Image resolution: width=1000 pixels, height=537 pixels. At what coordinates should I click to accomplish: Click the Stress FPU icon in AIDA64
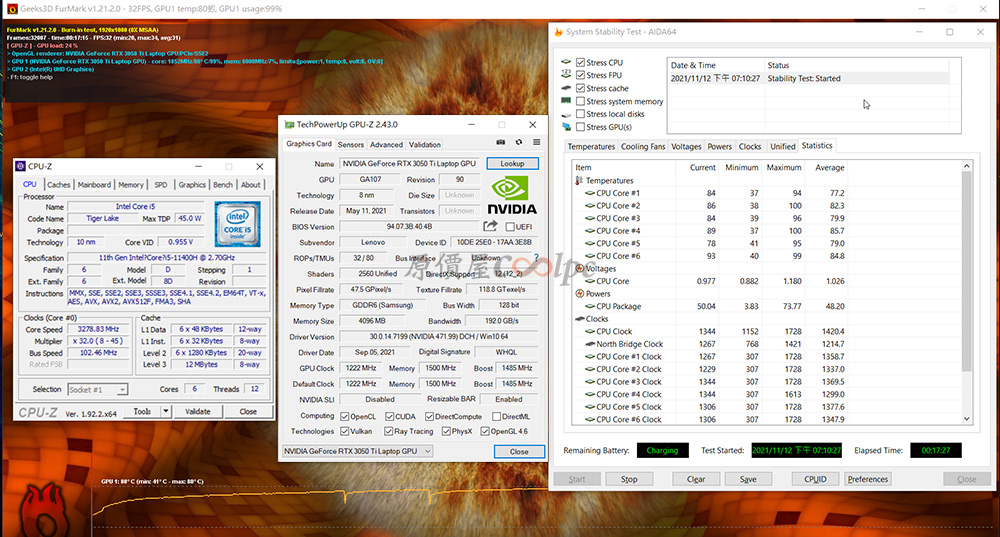566,75
